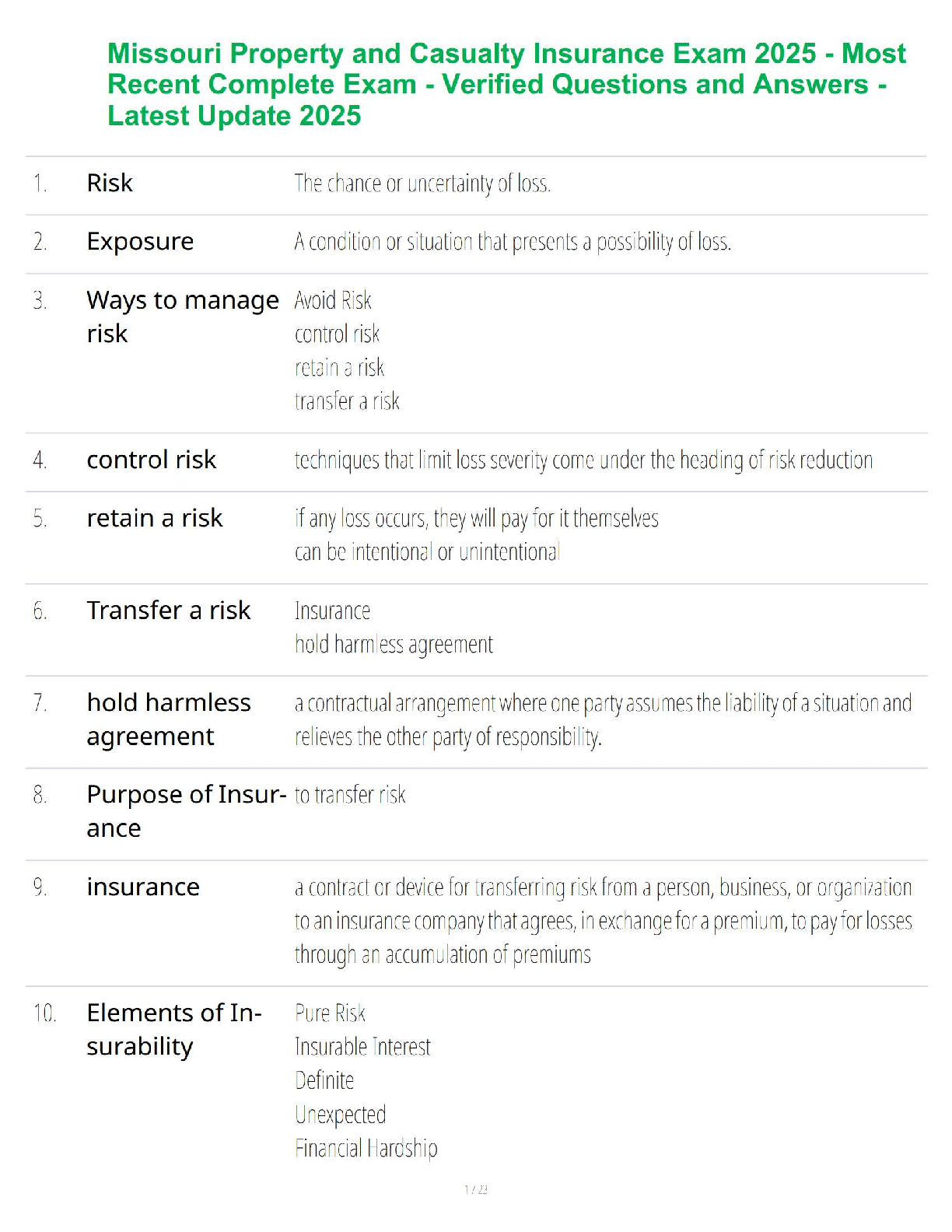Click the green document title heading
This screenshot has height=1232, width=952.
click(506, 84)
